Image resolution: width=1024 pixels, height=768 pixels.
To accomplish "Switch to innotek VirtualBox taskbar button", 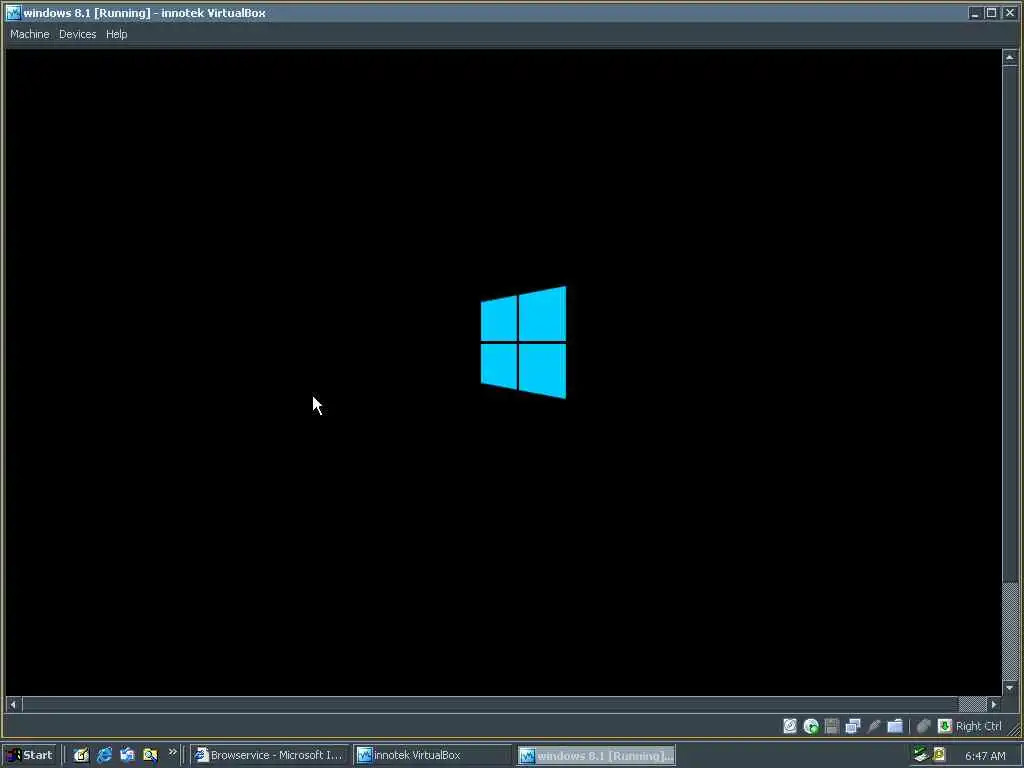I will pyautogui.click(x=433, y=756).
